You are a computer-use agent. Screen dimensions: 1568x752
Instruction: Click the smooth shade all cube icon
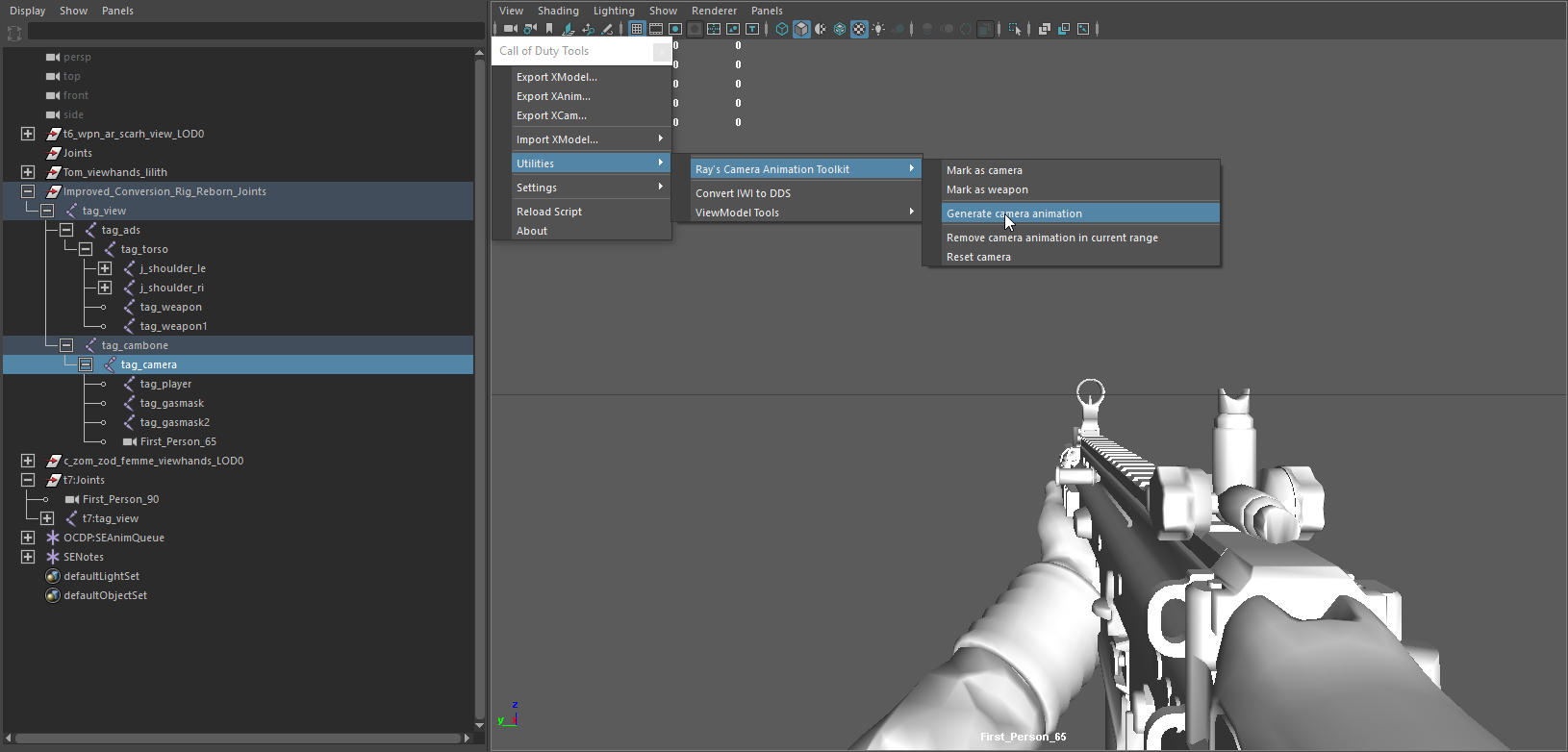[801, 29]
